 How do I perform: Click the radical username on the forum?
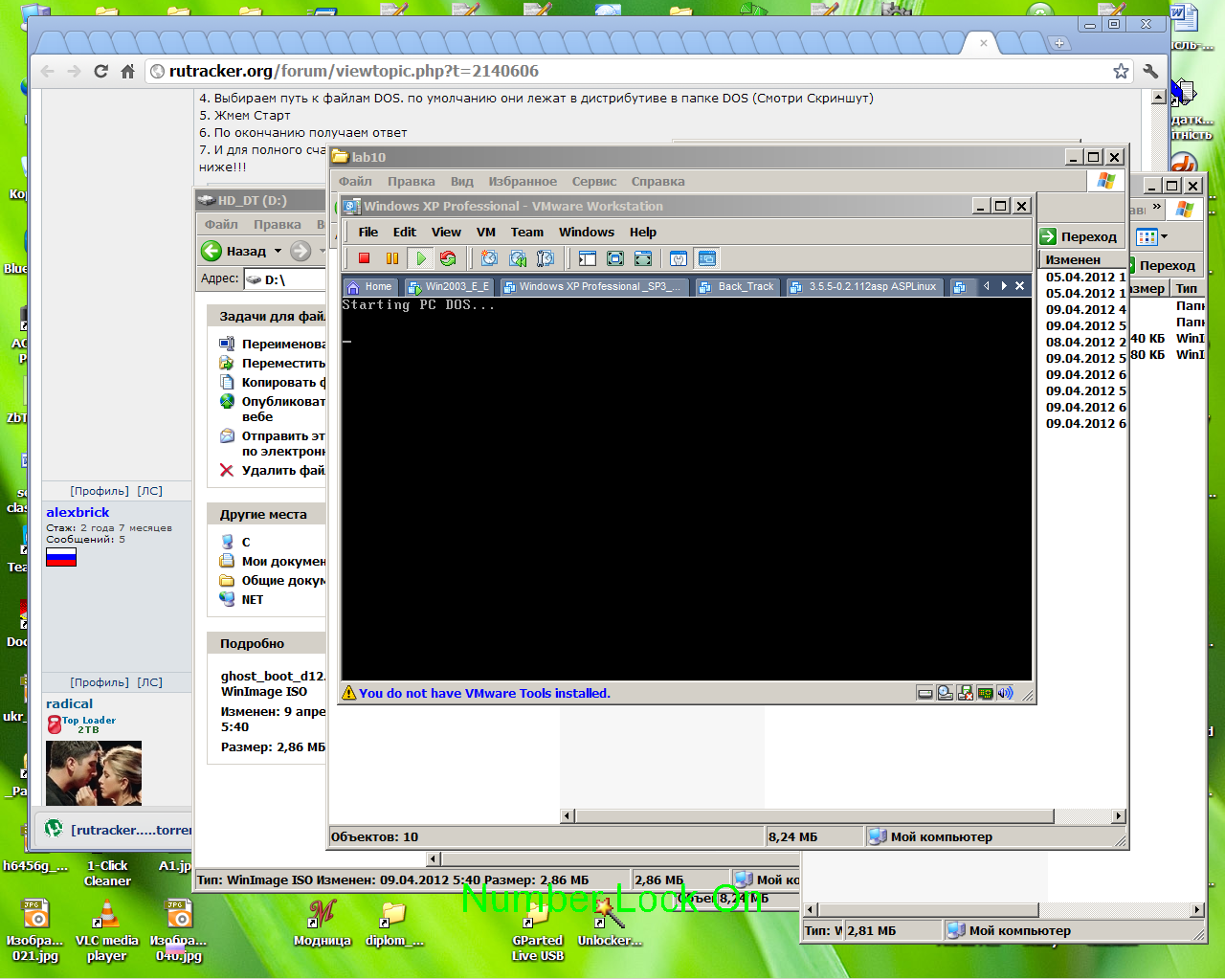69,703
